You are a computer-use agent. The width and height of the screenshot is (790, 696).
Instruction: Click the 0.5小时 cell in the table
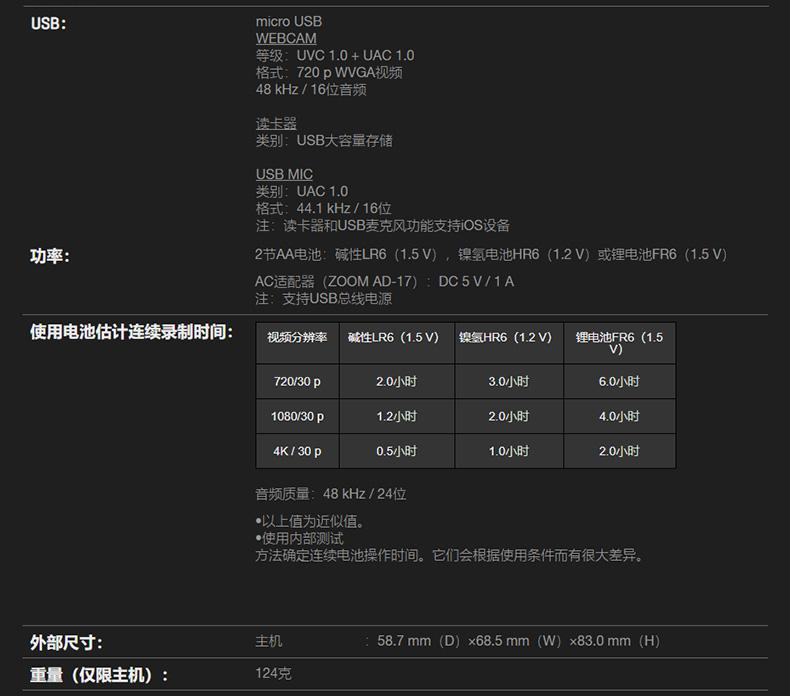point(396,452)
